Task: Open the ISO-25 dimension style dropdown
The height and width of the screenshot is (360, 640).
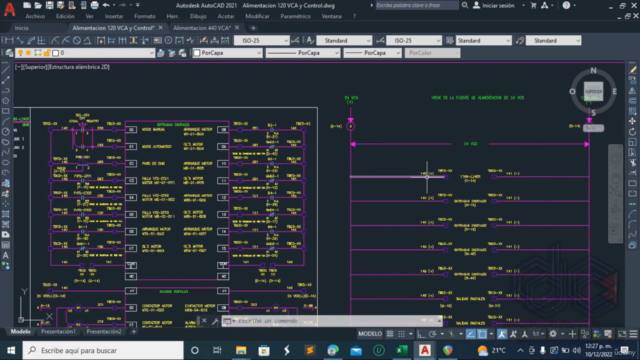Action: click(x=262, y=40)
